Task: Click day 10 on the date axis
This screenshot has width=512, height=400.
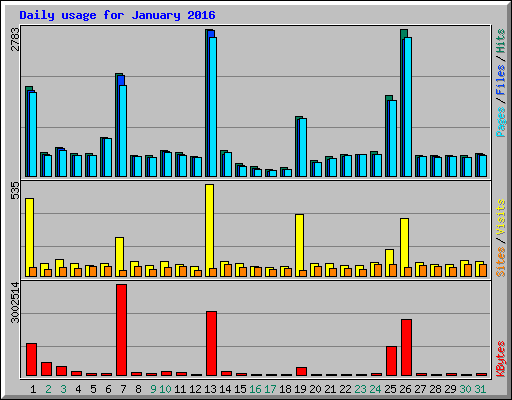Action: (x=165, y=389)
